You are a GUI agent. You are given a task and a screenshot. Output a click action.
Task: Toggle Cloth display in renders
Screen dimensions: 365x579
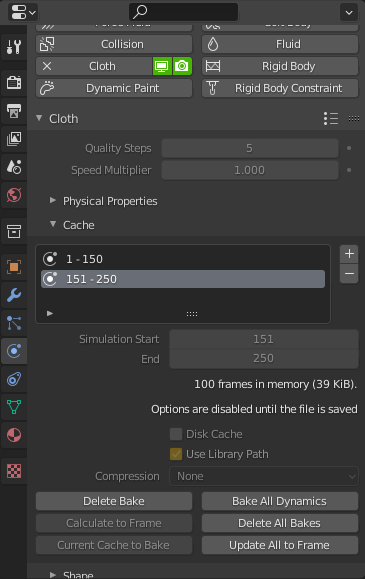point(182,66)
